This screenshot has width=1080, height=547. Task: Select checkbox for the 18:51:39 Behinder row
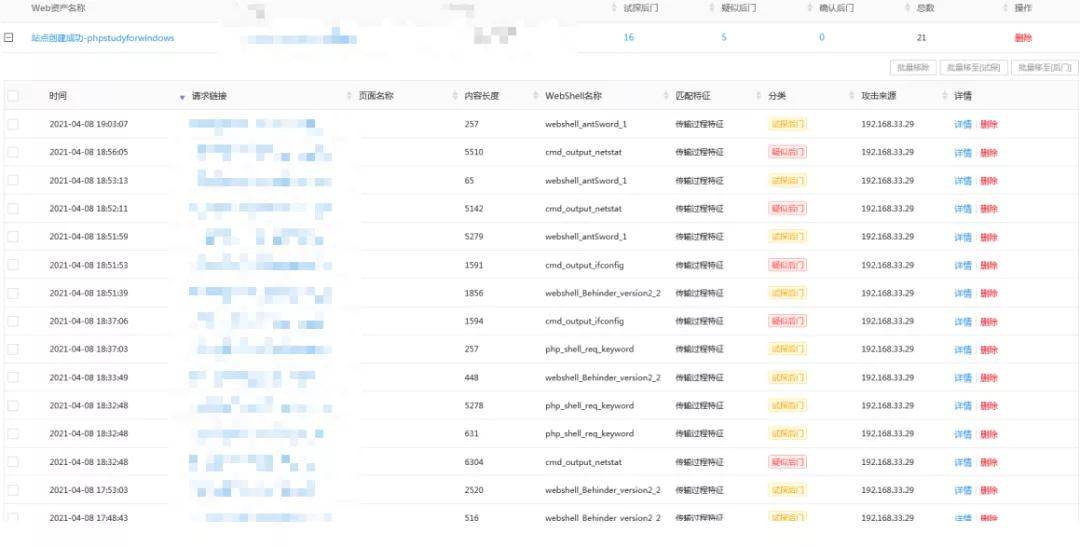click(13, 293)
